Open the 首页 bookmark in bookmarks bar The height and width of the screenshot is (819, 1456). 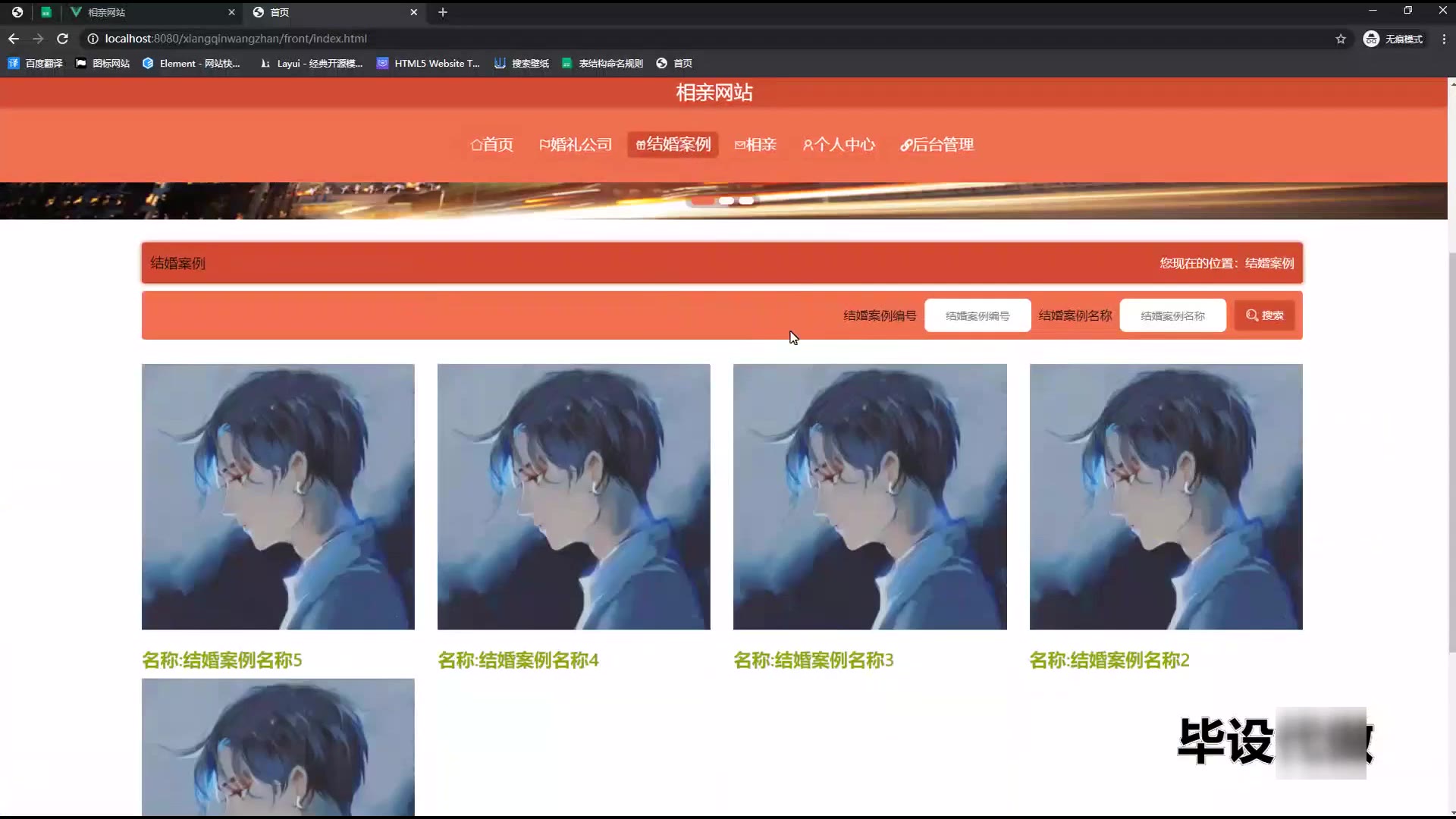click(674, 64)
